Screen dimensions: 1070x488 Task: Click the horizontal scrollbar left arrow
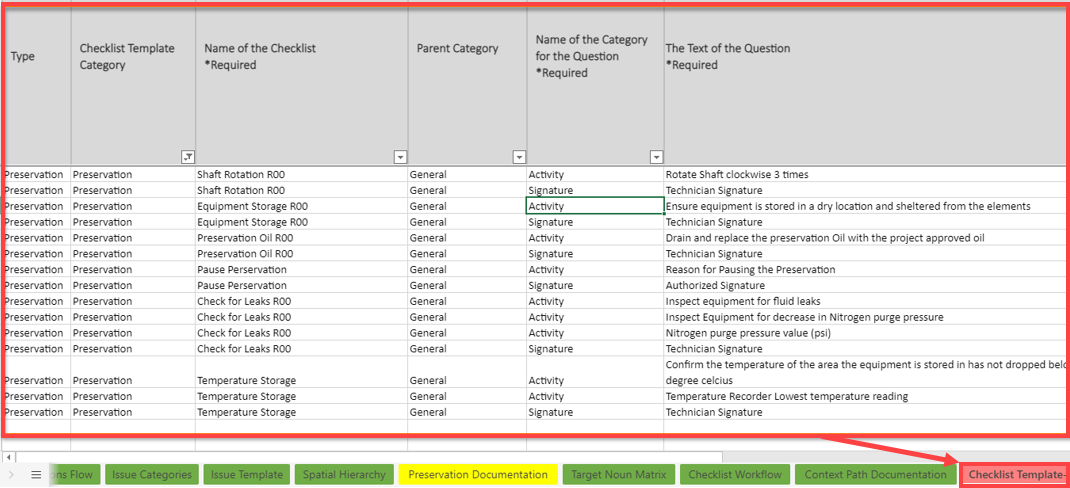9,457
